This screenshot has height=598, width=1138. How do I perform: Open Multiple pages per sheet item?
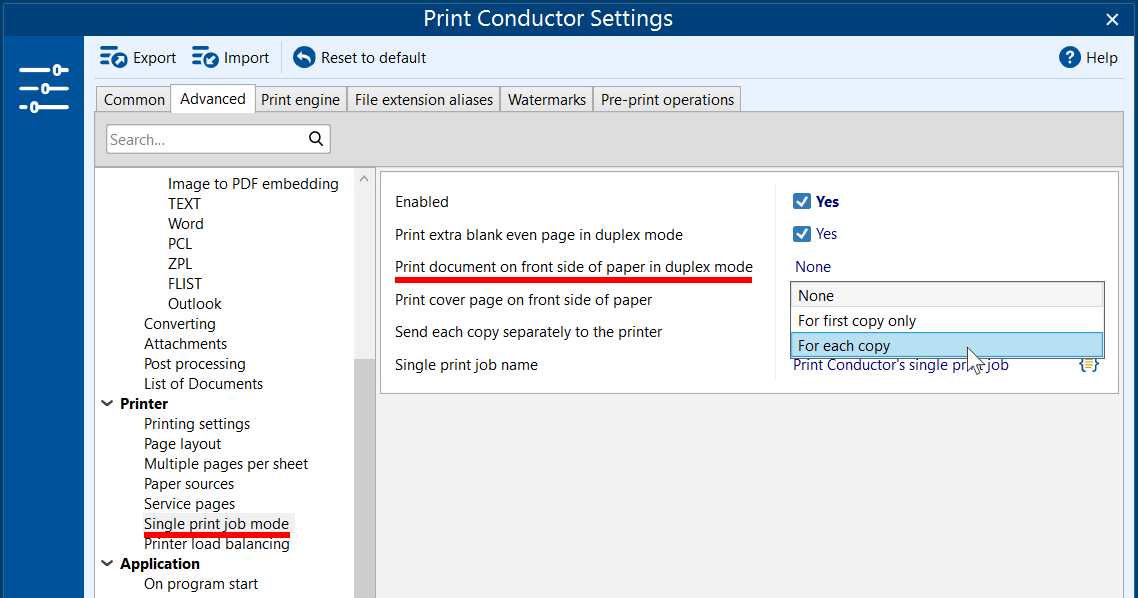click(226, 464)
